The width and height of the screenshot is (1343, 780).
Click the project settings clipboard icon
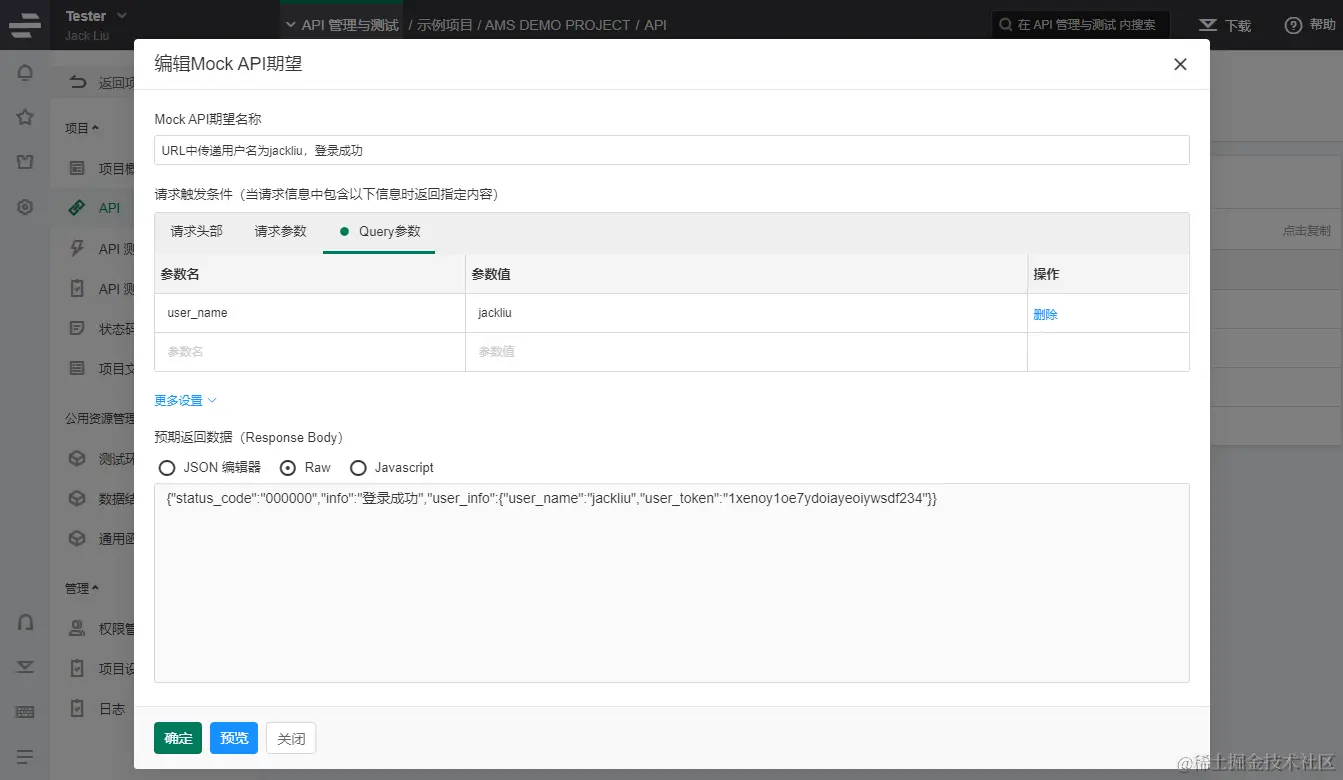[76, 669]
